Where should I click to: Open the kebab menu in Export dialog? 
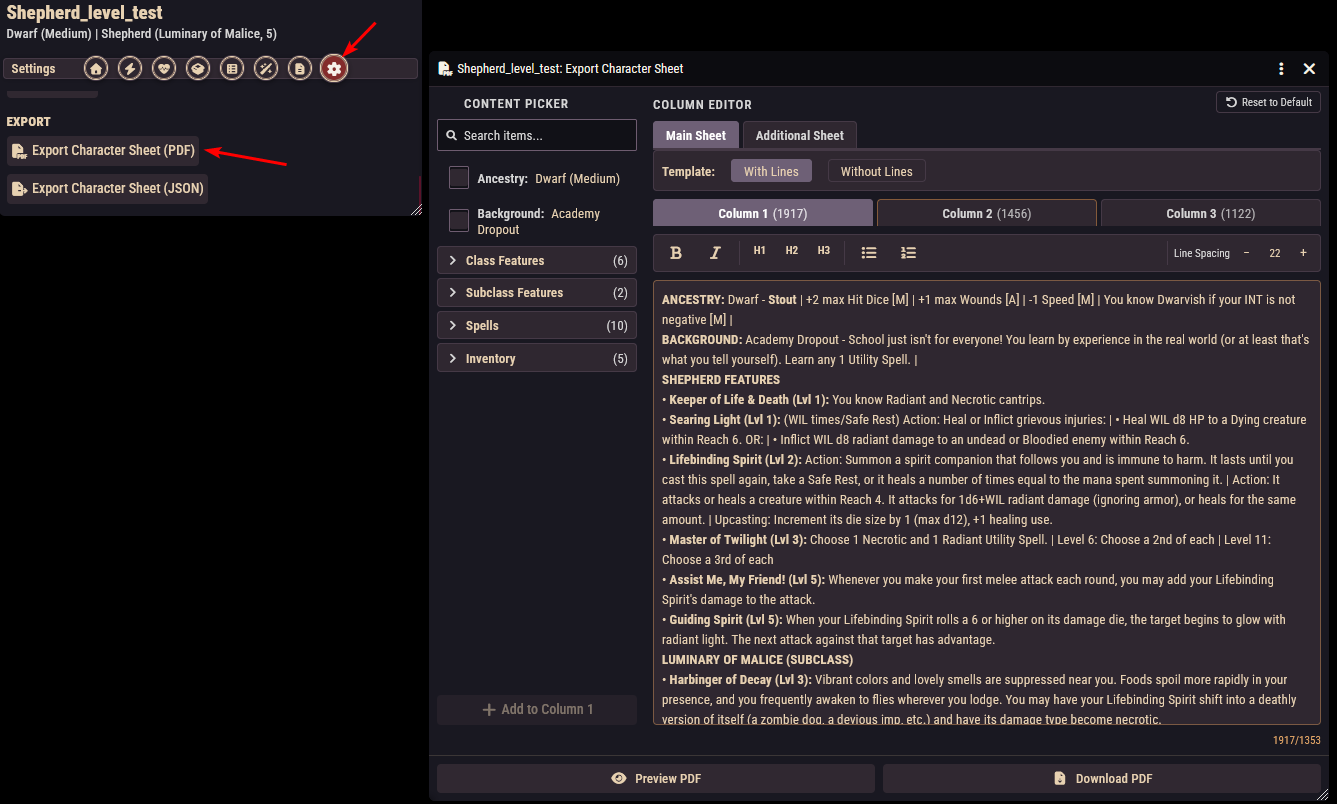pyautogui.click(x=1281, y=69)
